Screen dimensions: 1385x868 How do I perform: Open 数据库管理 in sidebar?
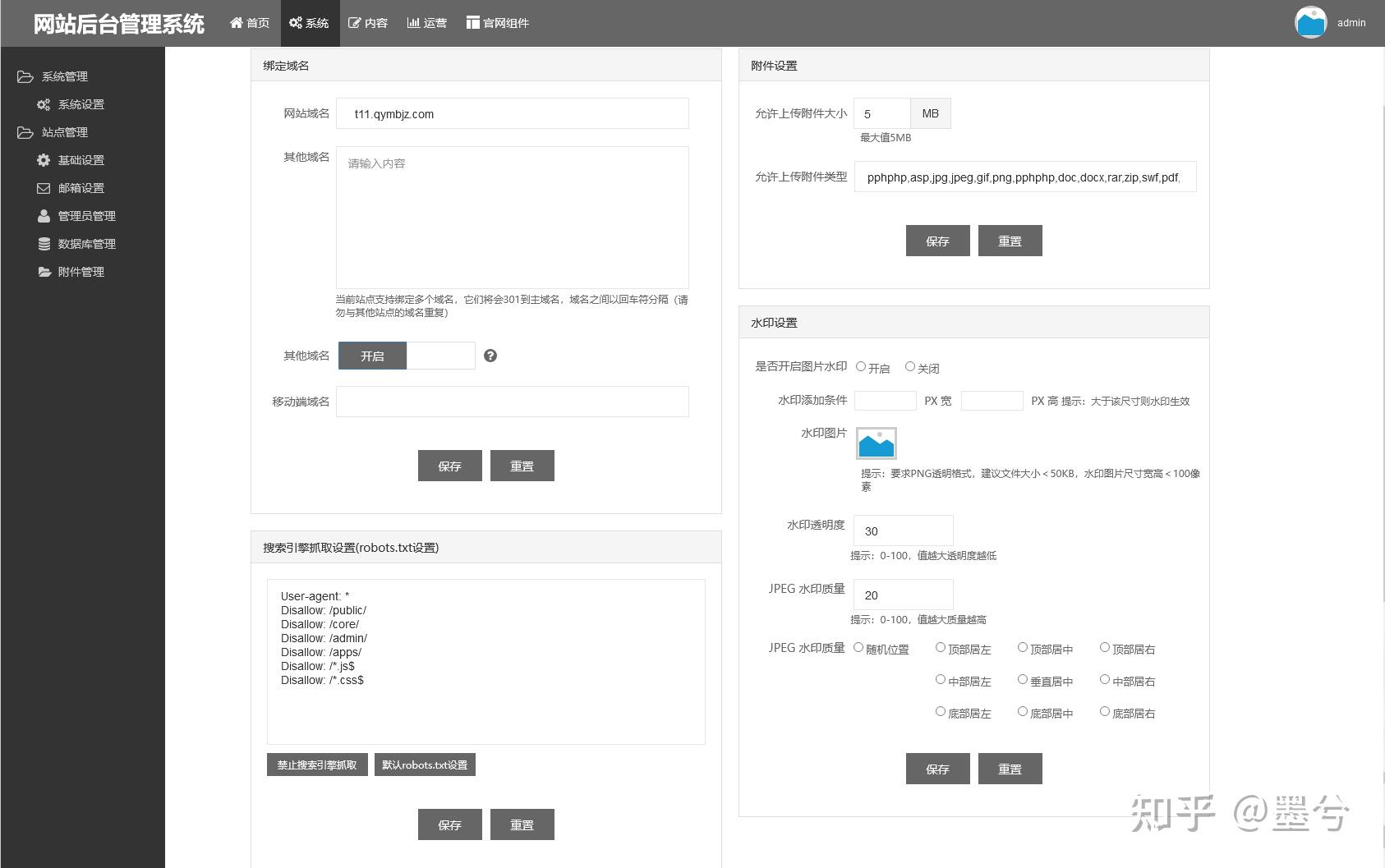coord(76,244)
